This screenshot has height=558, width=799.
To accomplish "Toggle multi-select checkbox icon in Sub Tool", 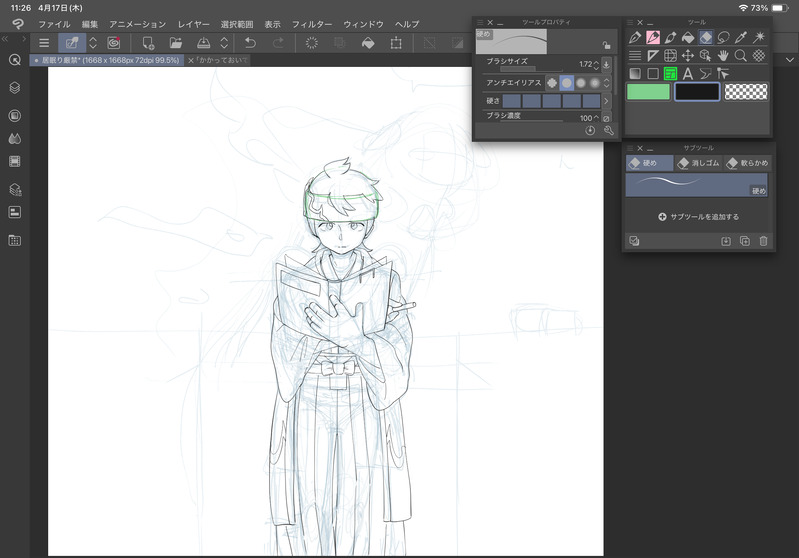I will tap(634, 241).
